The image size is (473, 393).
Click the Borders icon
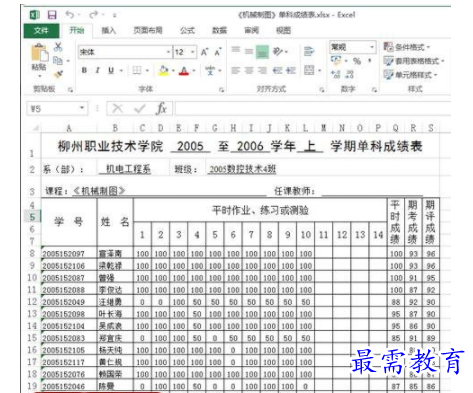point(137,70)
